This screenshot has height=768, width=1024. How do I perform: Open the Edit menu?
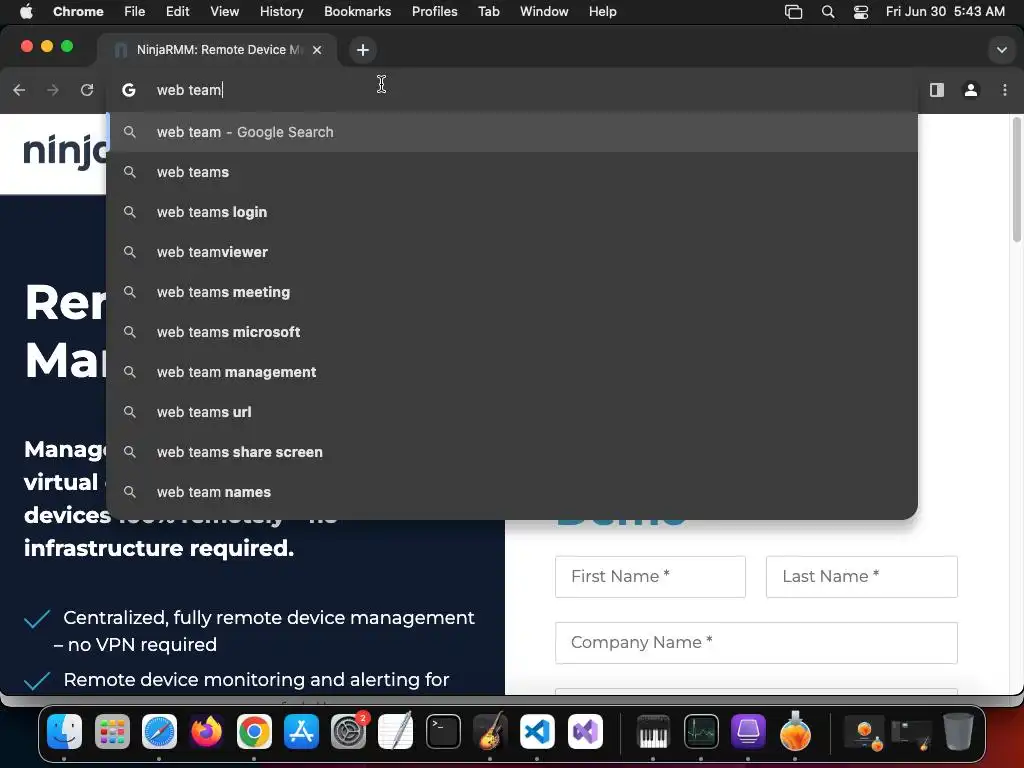click(178, 11)
